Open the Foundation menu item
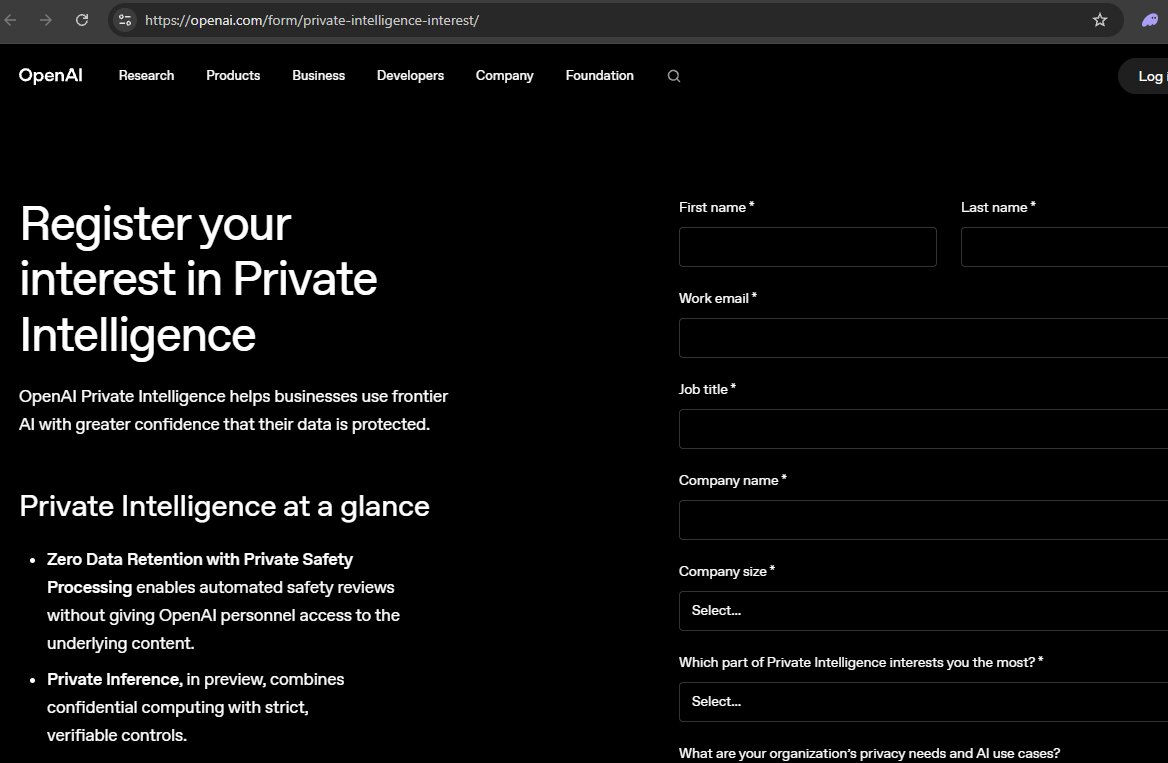Viewport: 1168px width, 763px height. pos(600,75)
